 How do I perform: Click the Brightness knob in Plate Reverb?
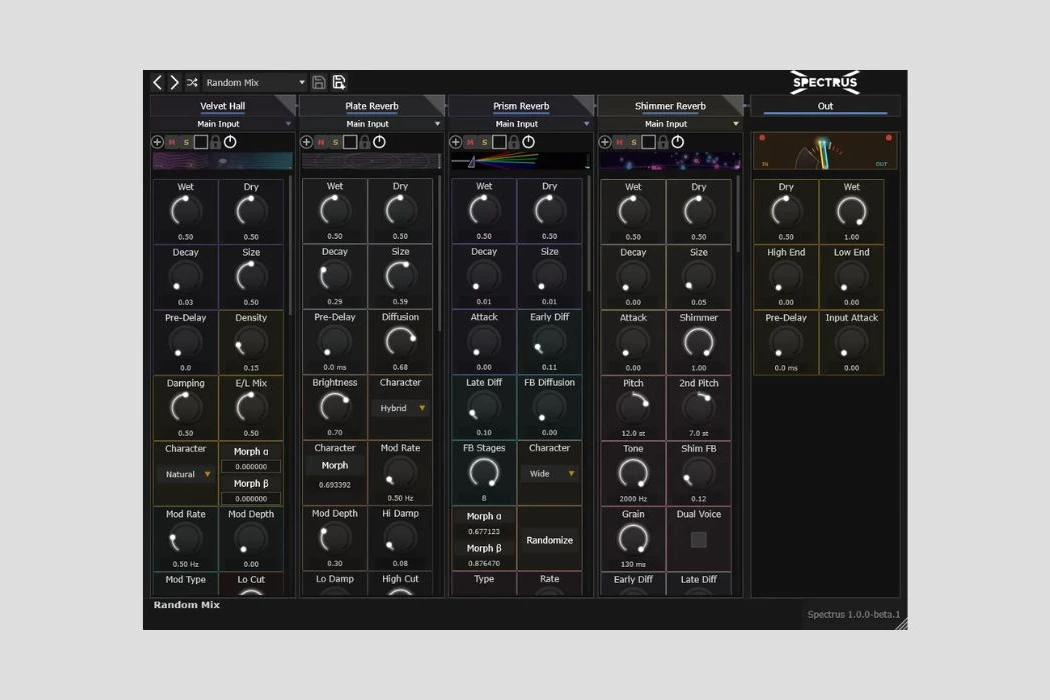point(335,406)
